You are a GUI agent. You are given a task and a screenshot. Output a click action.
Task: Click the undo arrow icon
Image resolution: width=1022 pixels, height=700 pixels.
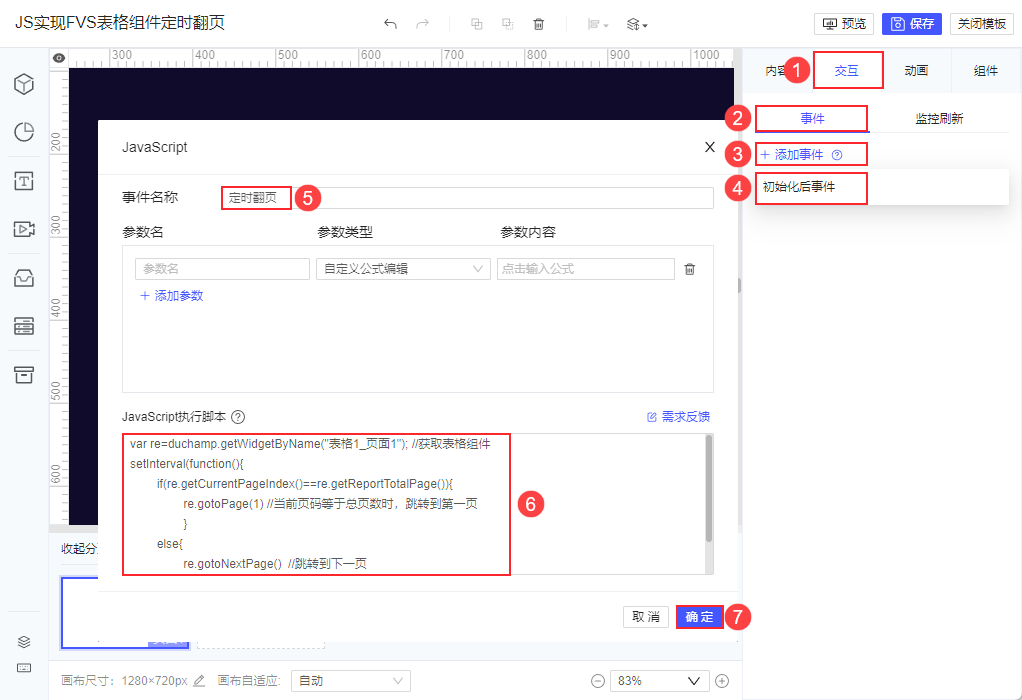tap(390, 24)
